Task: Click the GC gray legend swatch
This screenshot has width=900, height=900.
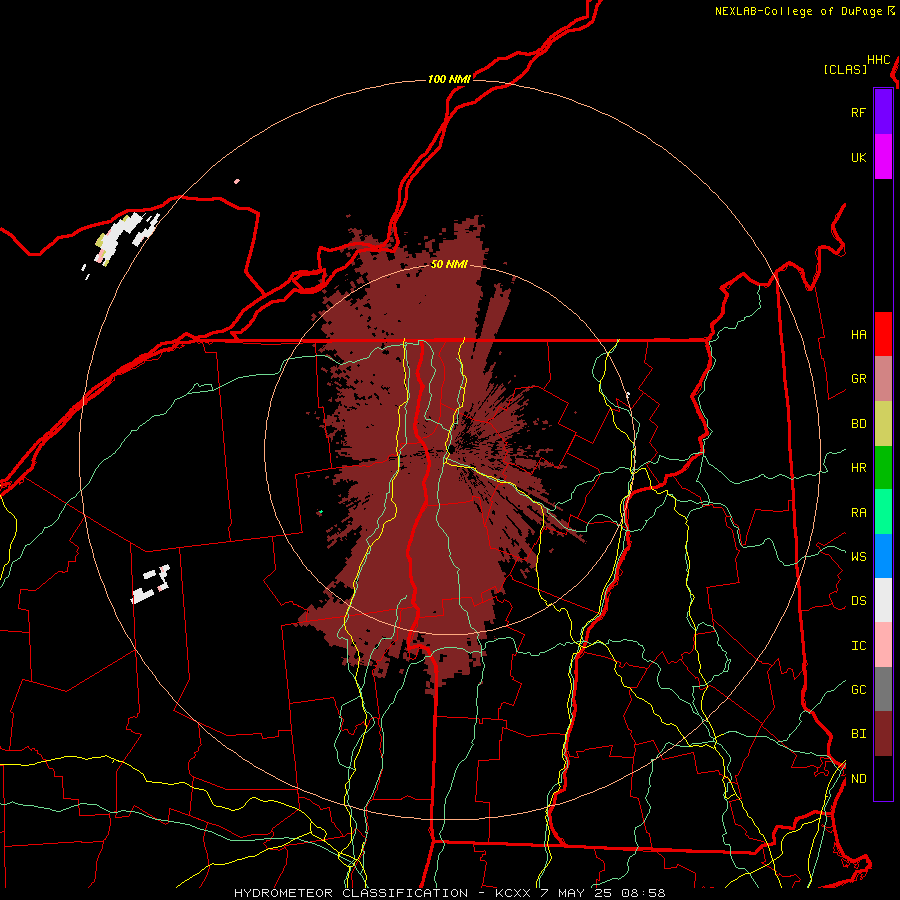Action: (883, 689)
